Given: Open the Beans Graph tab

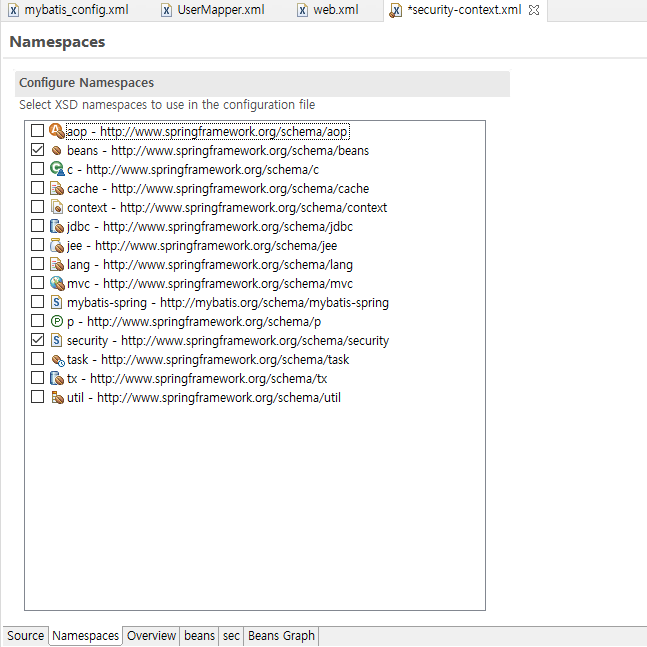Looking at the screenshot, I should 281,635.
